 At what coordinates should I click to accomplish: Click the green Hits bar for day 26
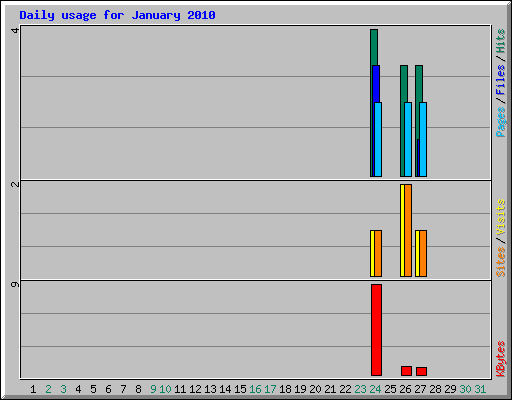[403, 121]
